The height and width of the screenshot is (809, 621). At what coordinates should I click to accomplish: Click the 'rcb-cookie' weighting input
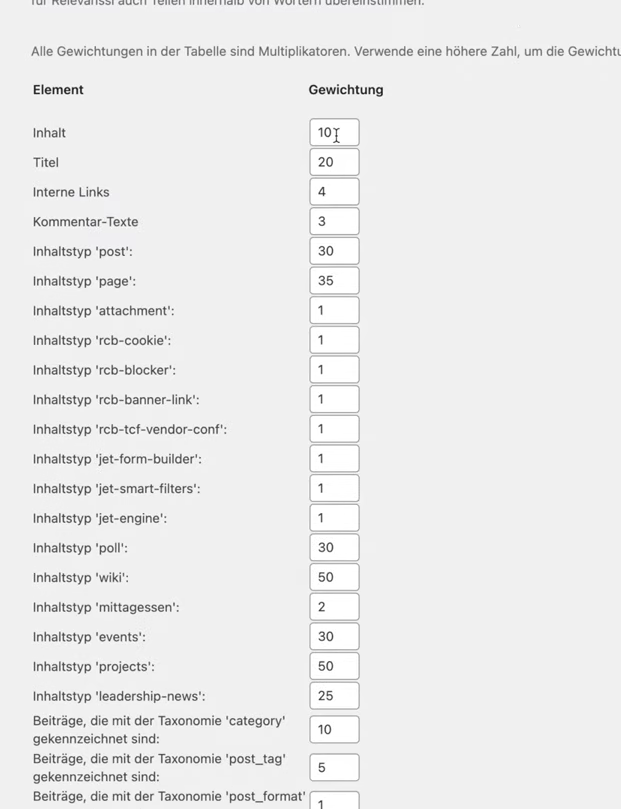[335, 339]
